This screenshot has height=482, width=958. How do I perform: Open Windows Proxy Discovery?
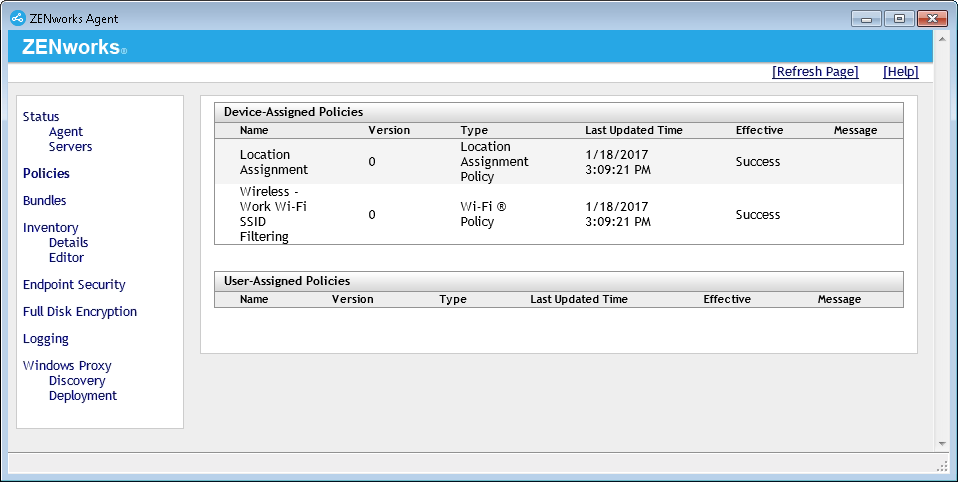77,381
